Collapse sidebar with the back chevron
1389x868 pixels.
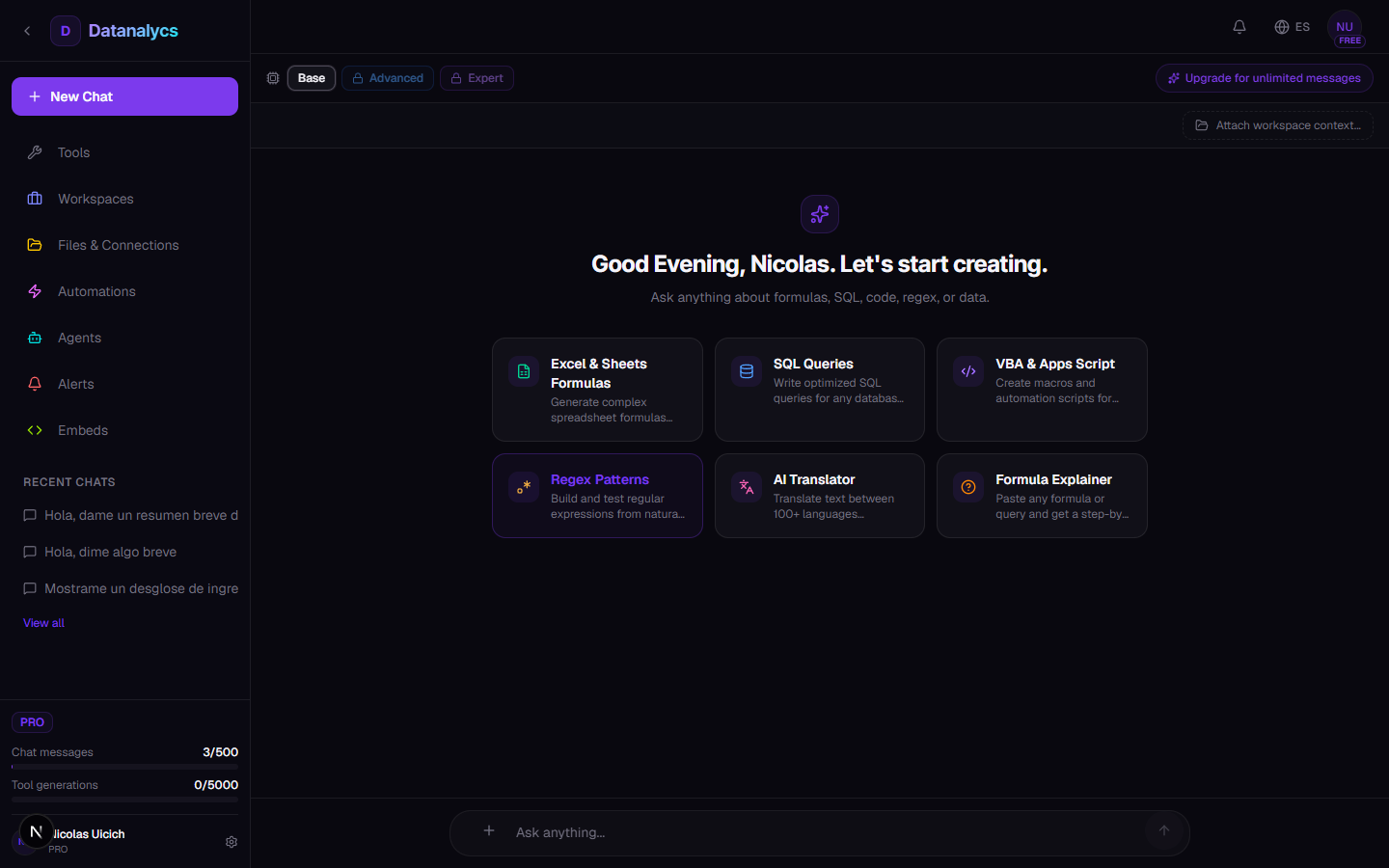click(x=27, y=31)
